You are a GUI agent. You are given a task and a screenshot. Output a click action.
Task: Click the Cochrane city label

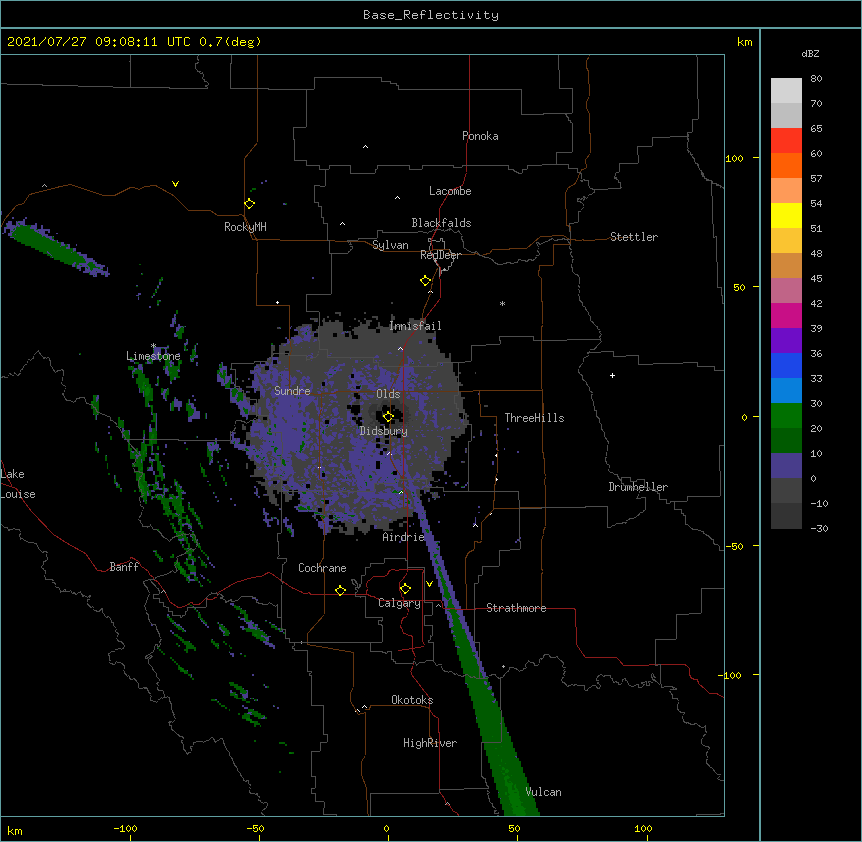(322, 568)
